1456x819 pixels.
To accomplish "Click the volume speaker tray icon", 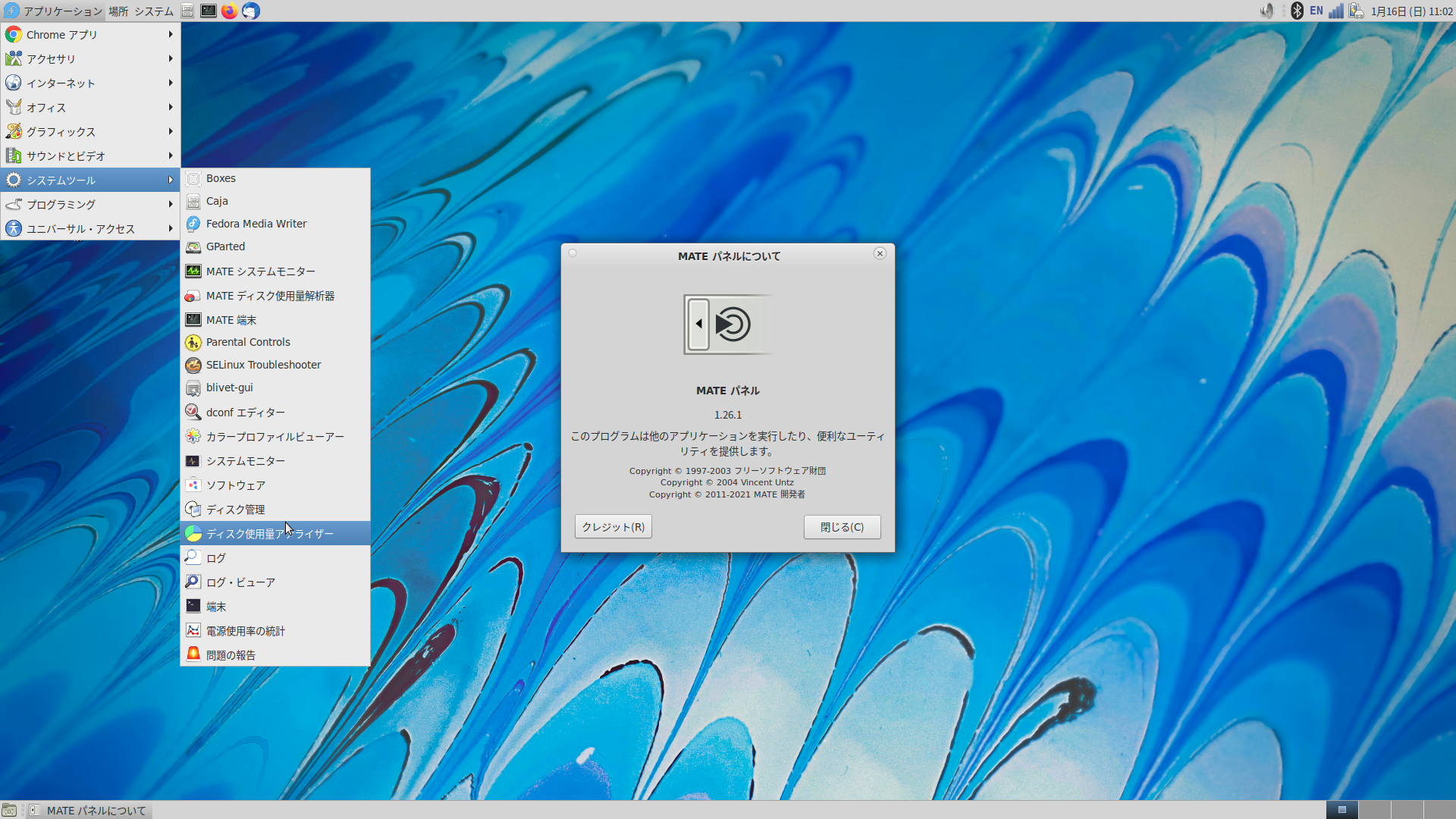I will pyautogui.click(x=1266, y=11).
